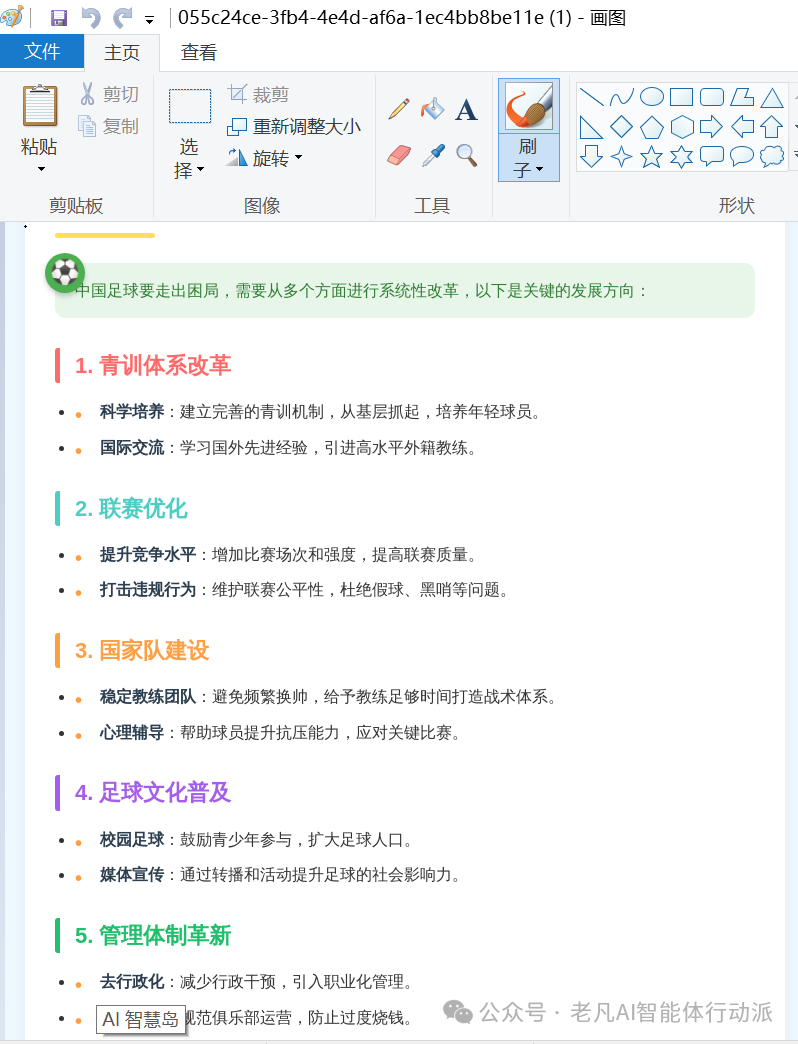Choose the Up arrow shape

click(x=772, y=127)
